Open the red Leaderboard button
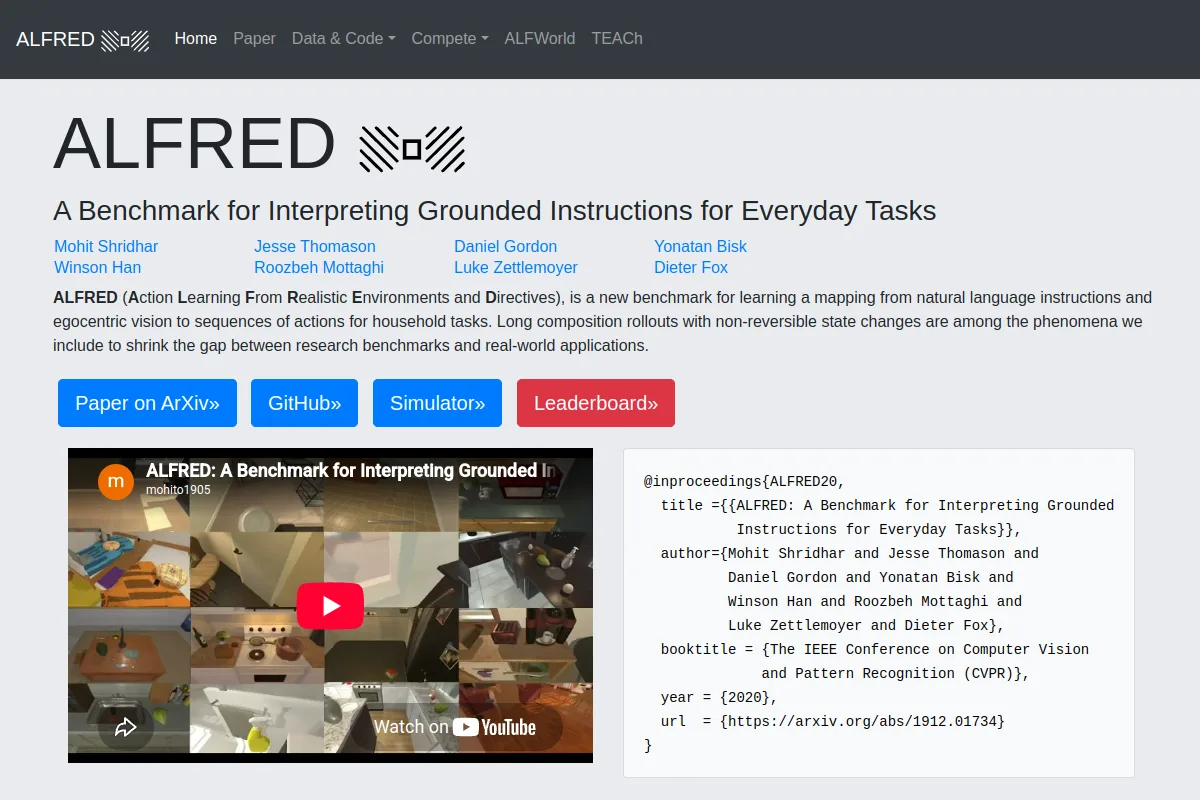This screenshot has height=800, width=1200. click(596, 403)
